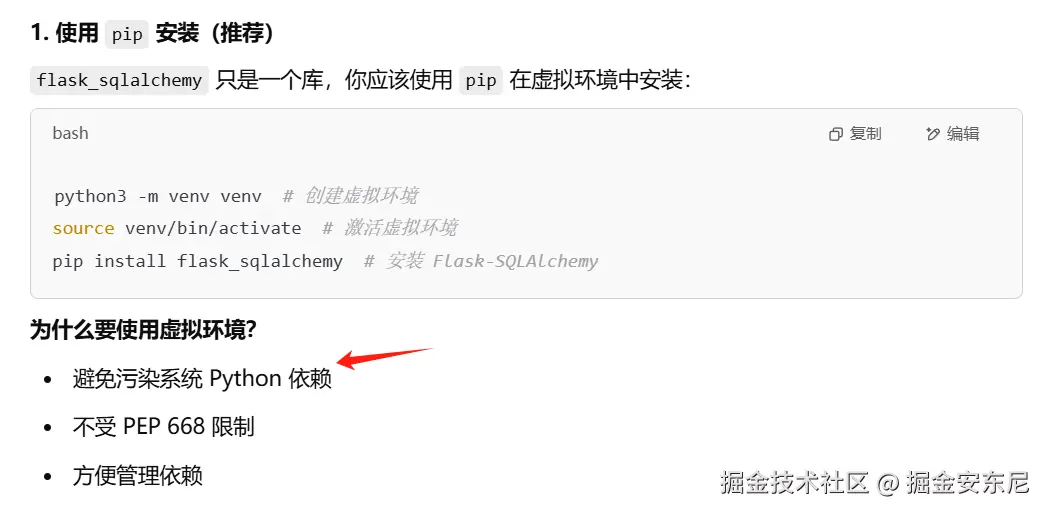Click the 创建虚拟环境 comment

point(351,196)
